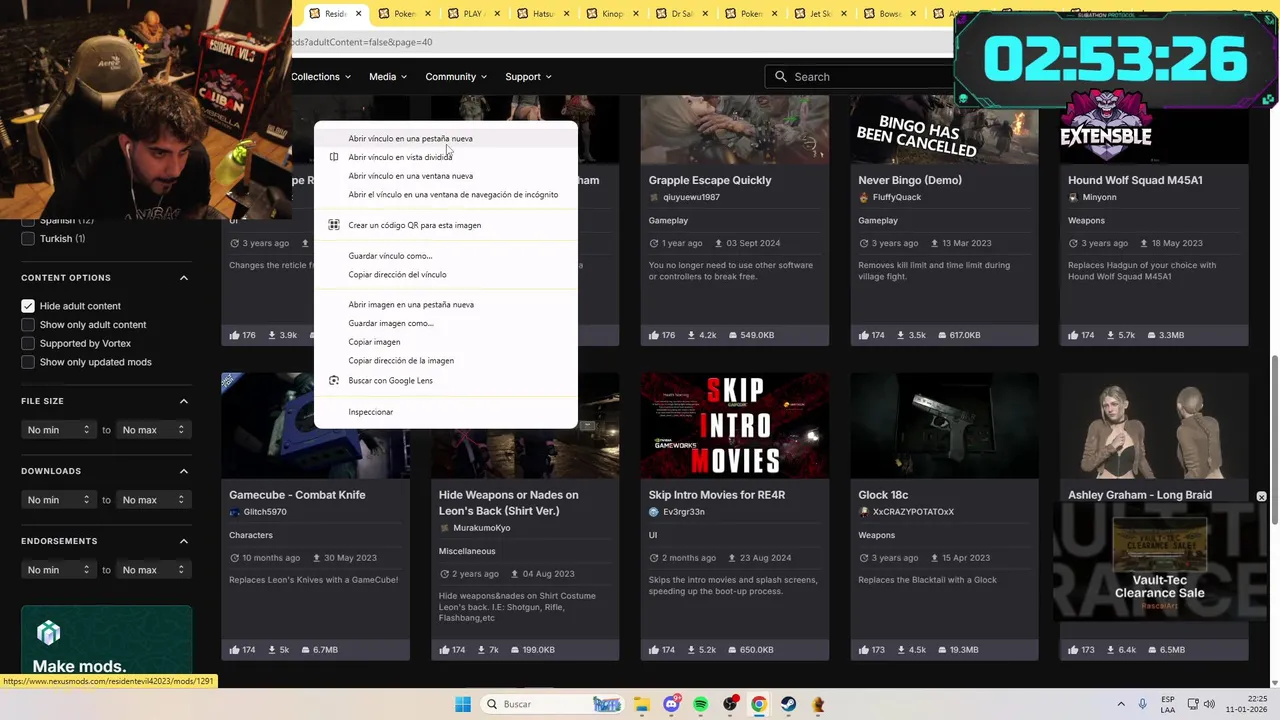Select Buscar con Google Lens

coord(445,380)
